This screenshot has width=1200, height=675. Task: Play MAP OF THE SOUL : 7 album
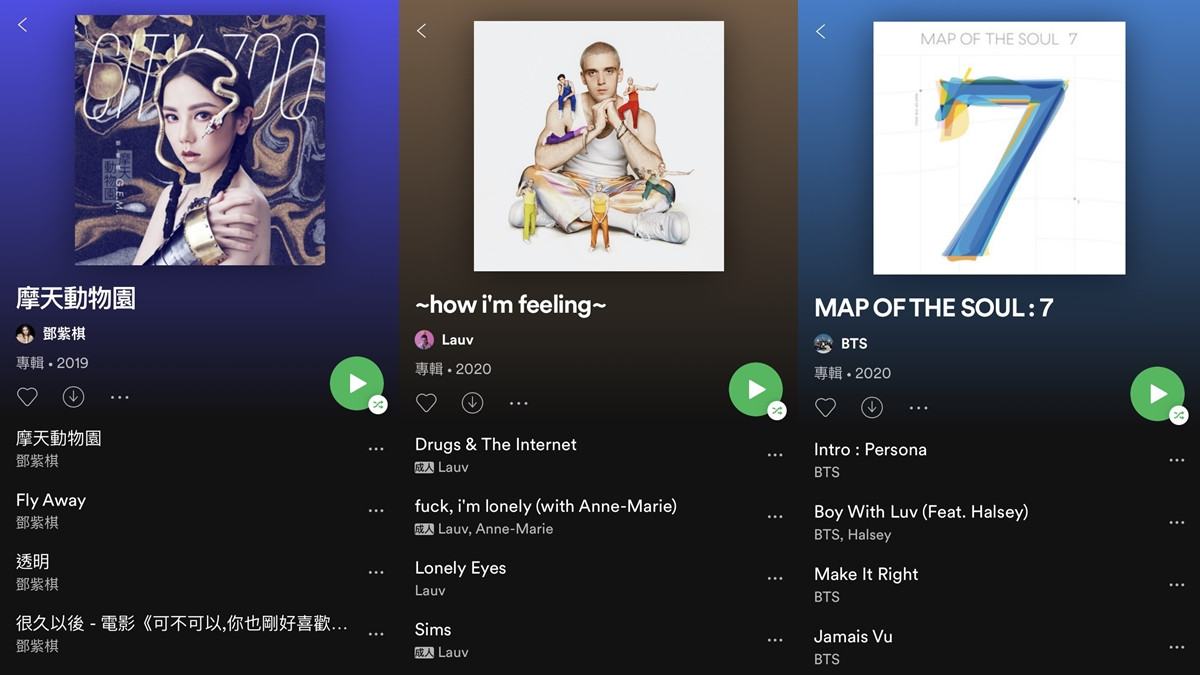coord(1157,394)
